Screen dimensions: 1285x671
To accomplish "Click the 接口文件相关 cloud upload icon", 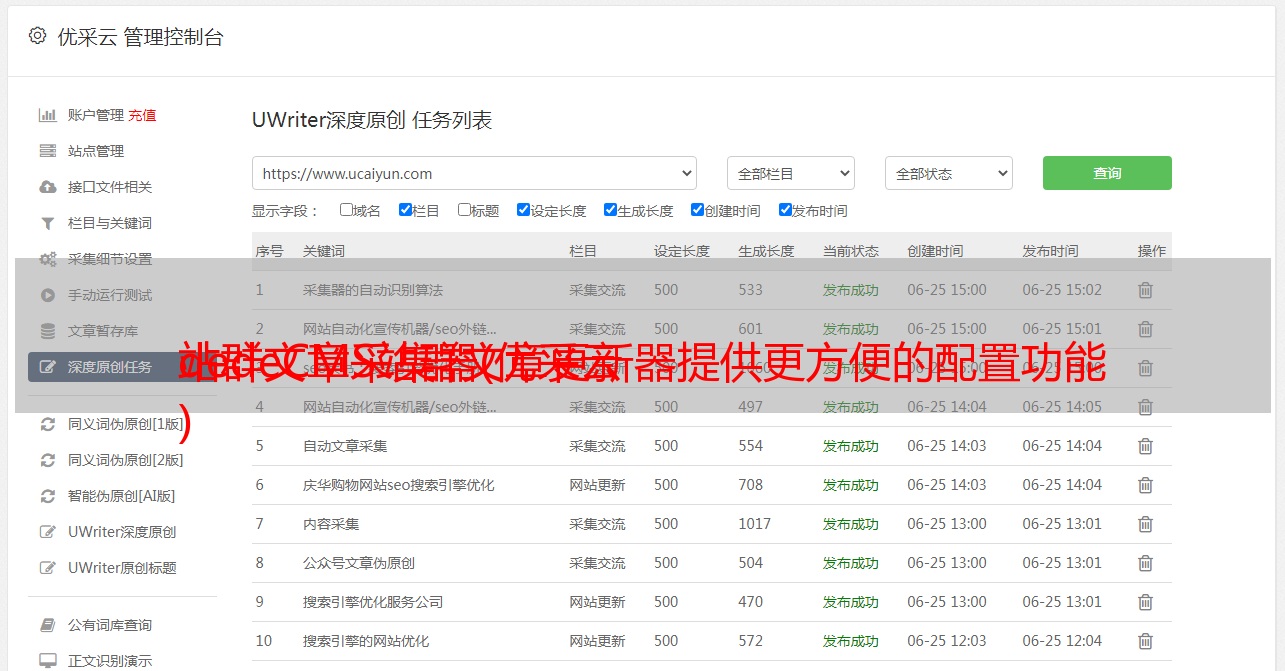I will [x=47, y=187].
